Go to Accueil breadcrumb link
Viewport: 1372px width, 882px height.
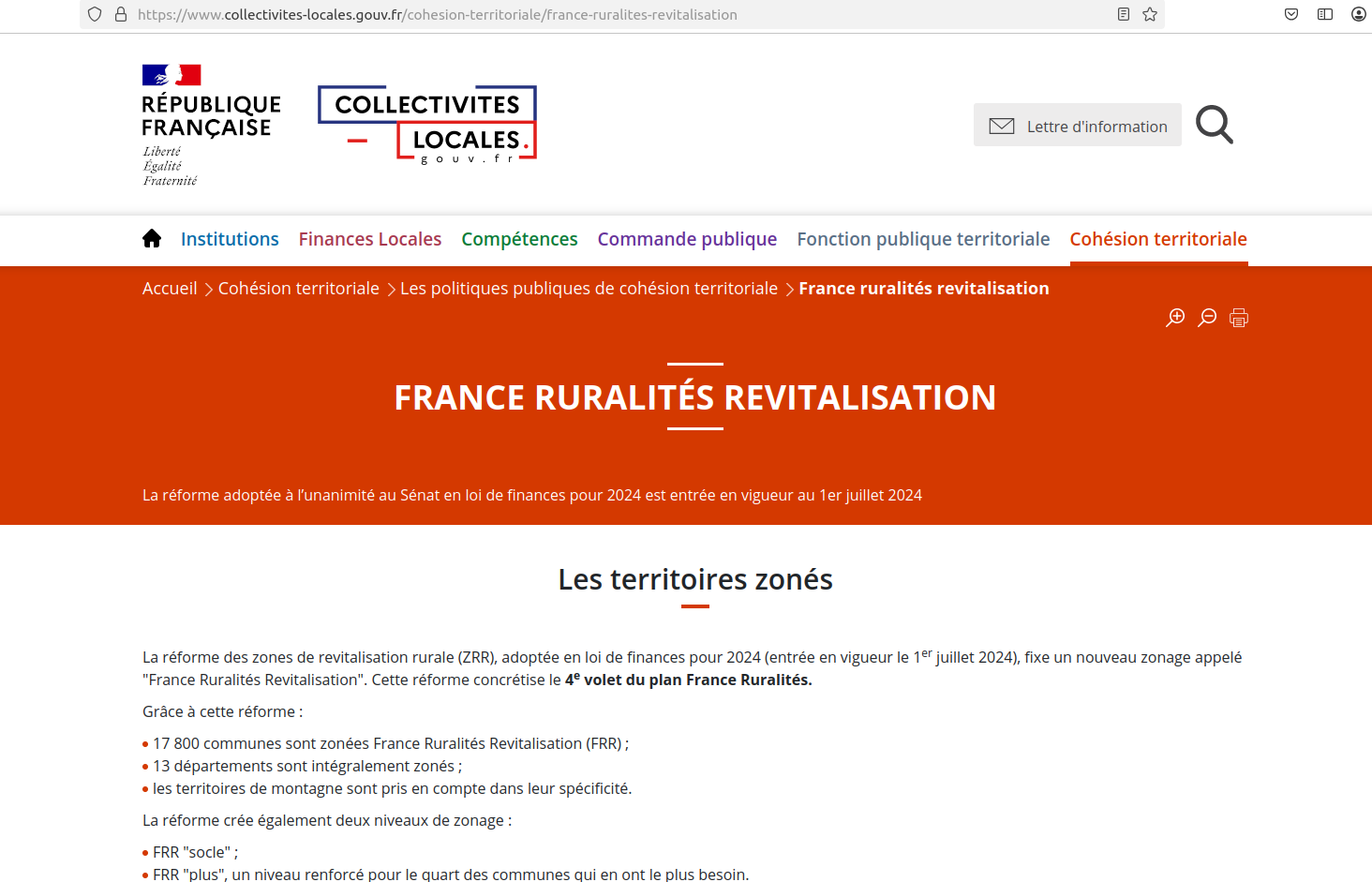pyautogui.click(x=170, y=288)
